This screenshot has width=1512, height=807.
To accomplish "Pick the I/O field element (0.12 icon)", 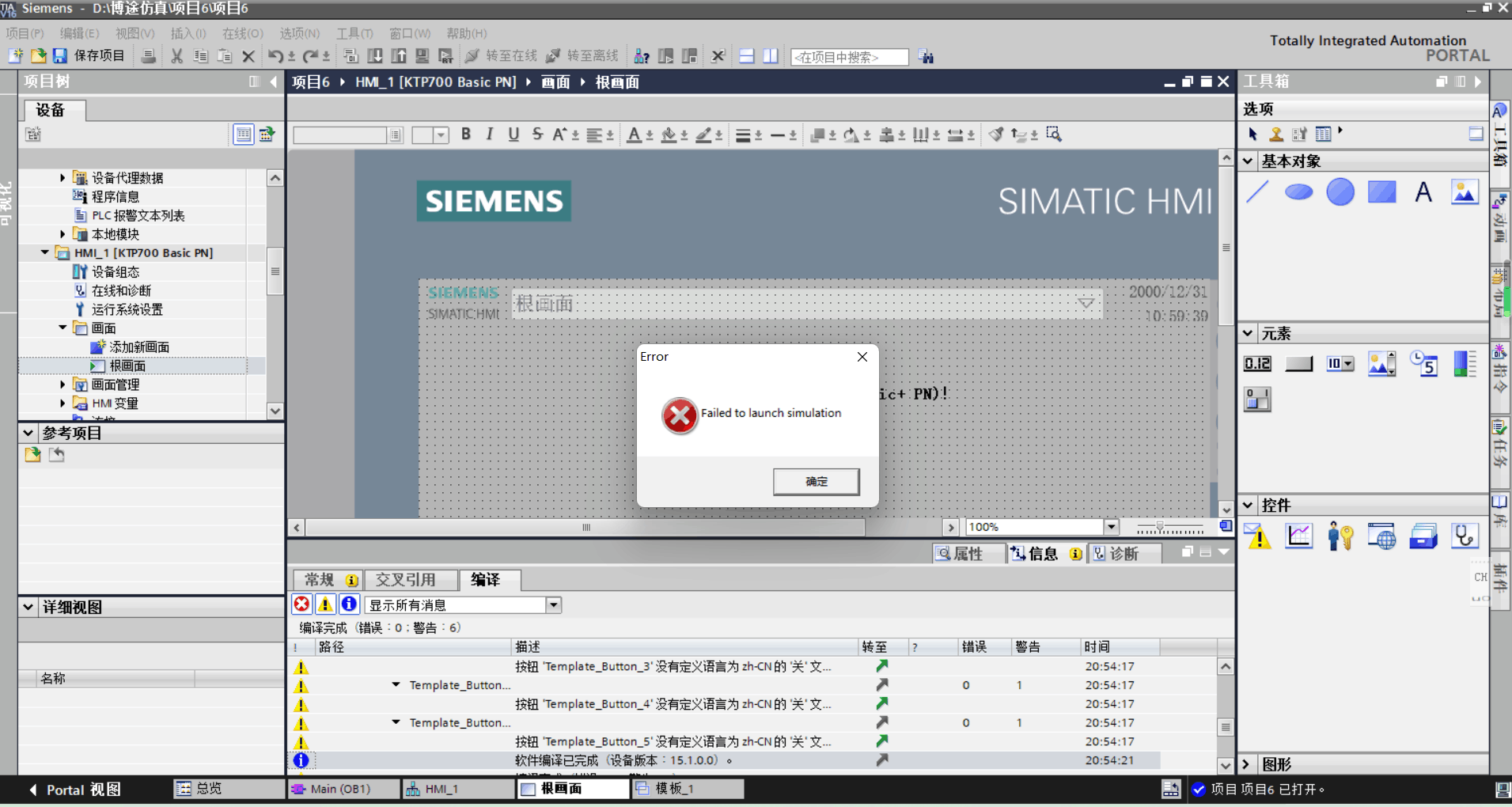I will (x=1257, y=364).
